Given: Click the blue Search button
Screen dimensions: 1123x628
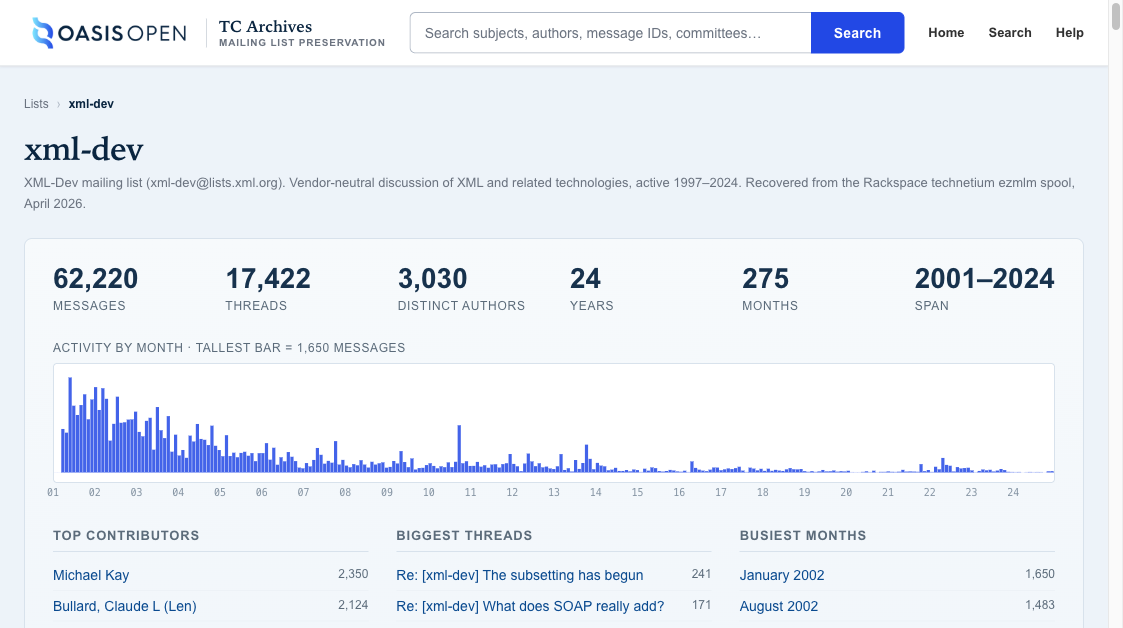Looking at the screenshot, I should 857,33.
